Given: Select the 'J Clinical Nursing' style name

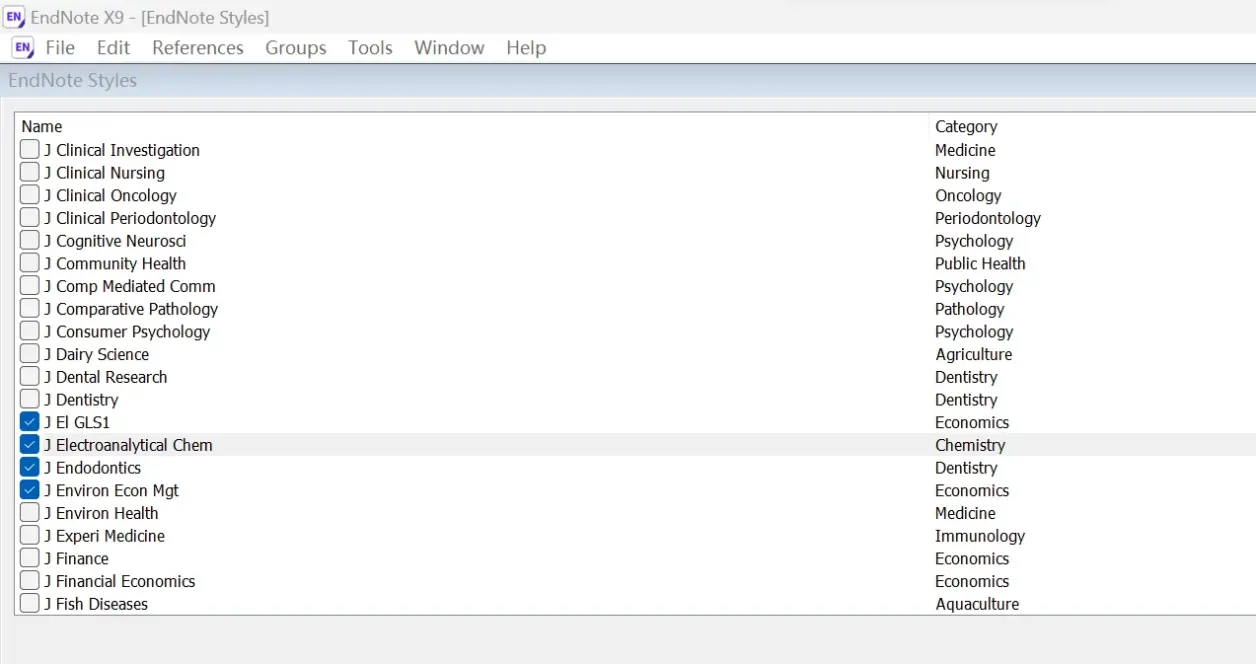Looking at the screenshot, I should pyautogui.click(x=105, y=173).
